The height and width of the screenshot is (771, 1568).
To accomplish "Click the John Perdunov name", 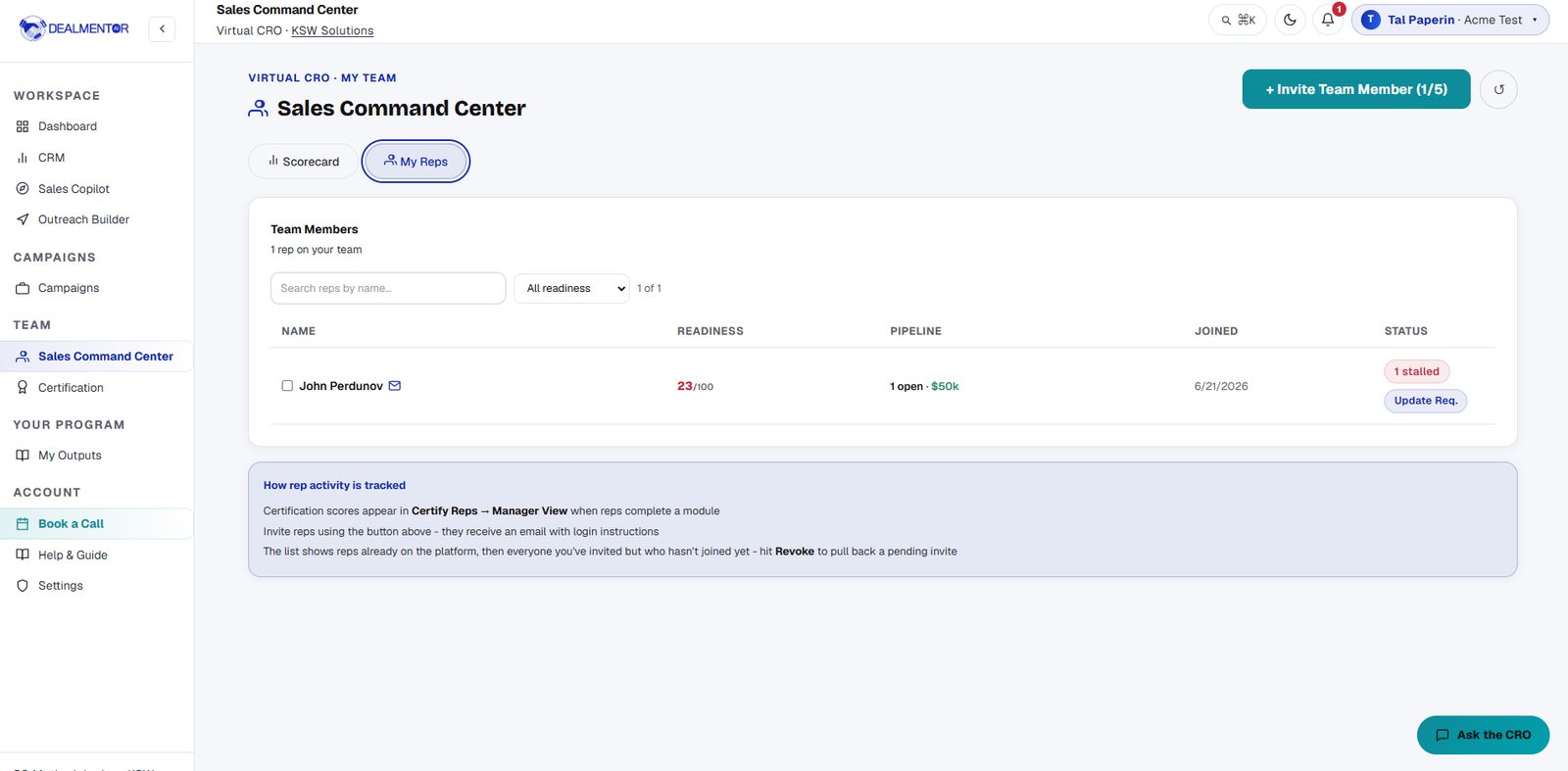I will click(341, 386).
